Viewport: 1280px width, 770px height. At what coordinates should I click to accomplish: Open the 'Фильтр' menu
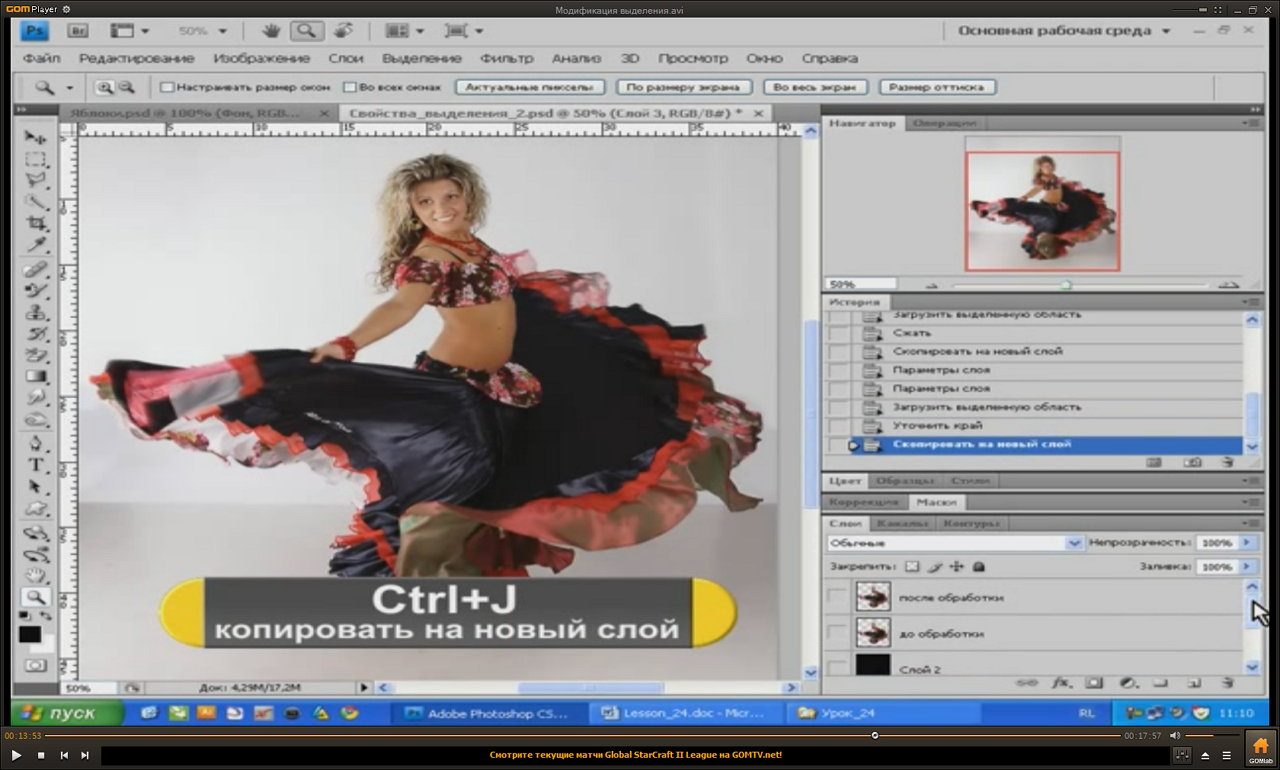click(506, 58)
